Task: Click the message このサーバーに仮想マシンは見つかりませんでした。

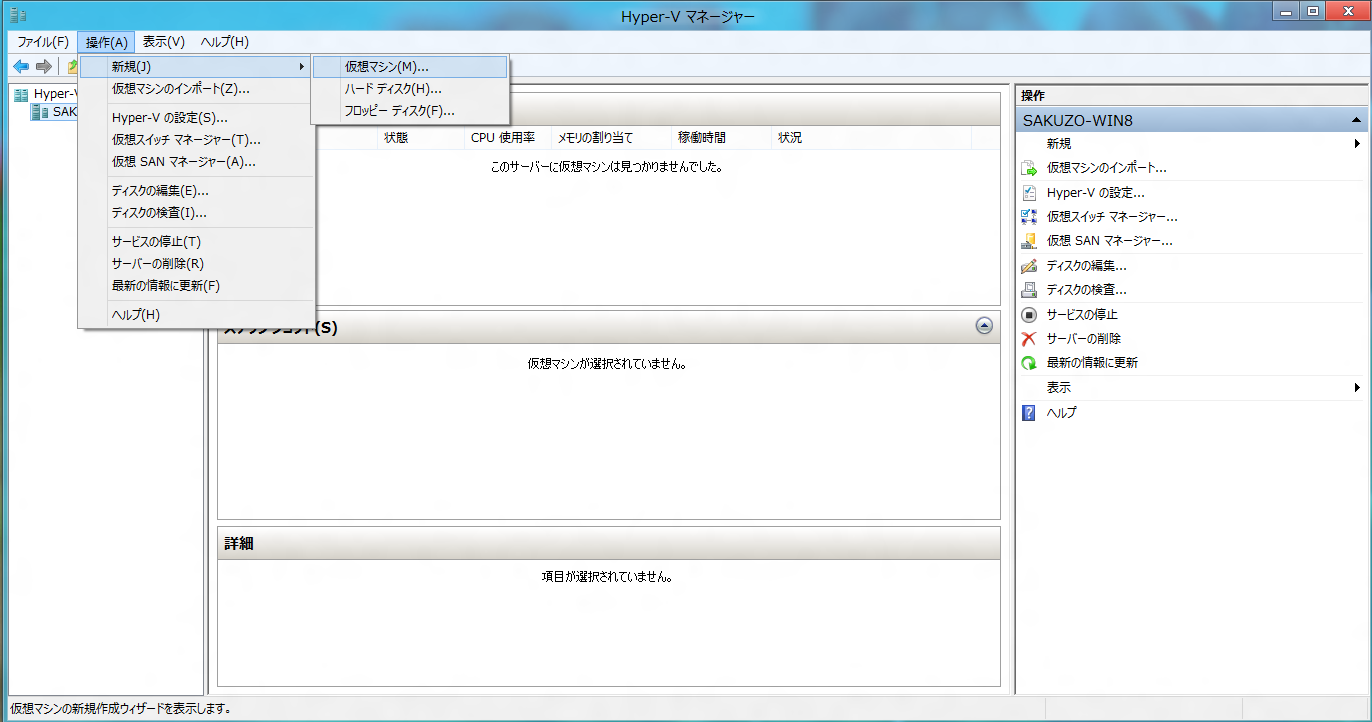Action: click(607, 167)
